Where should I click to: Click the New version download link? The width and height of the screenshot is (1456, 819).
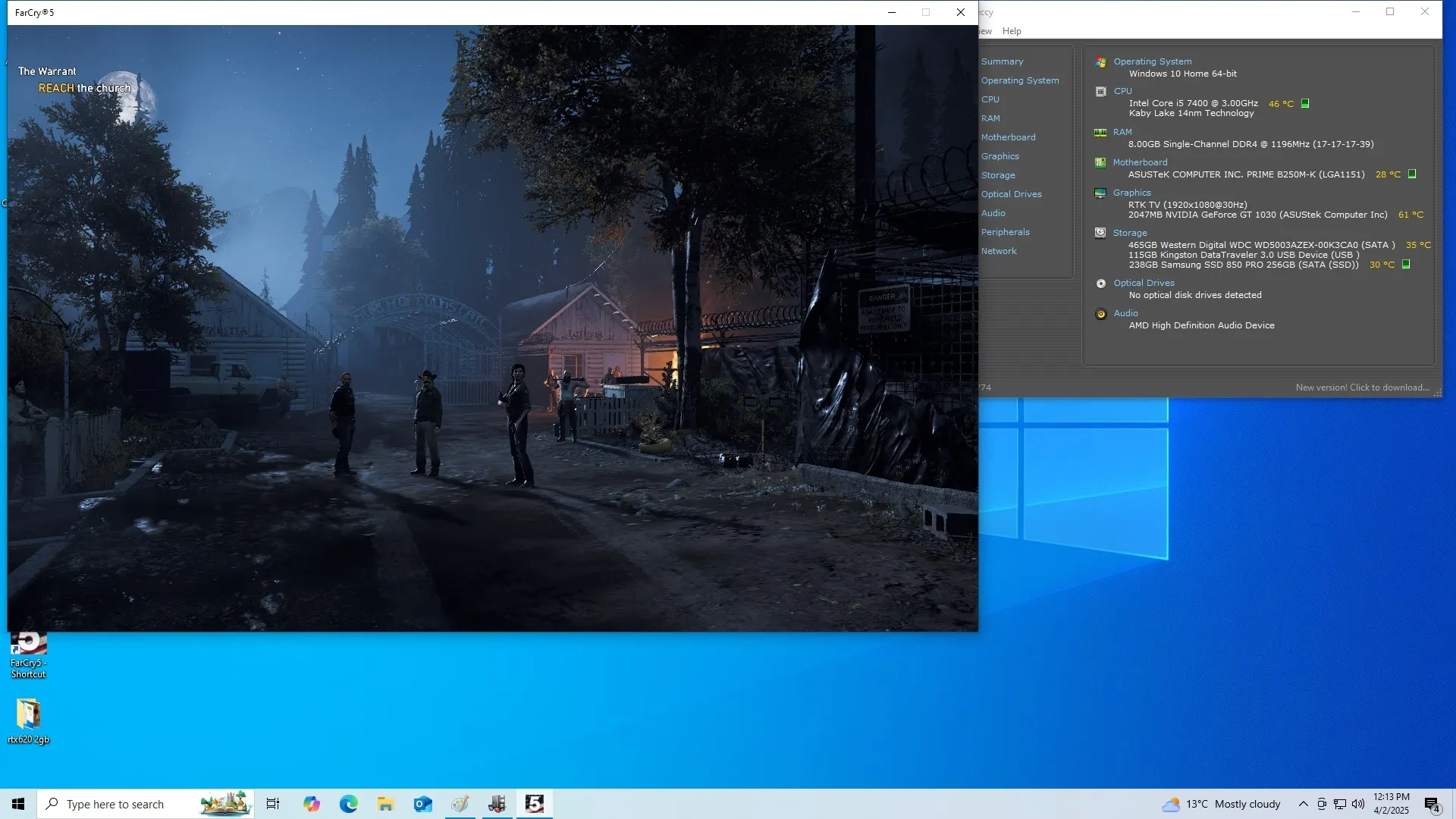[x=1362, y=388]
